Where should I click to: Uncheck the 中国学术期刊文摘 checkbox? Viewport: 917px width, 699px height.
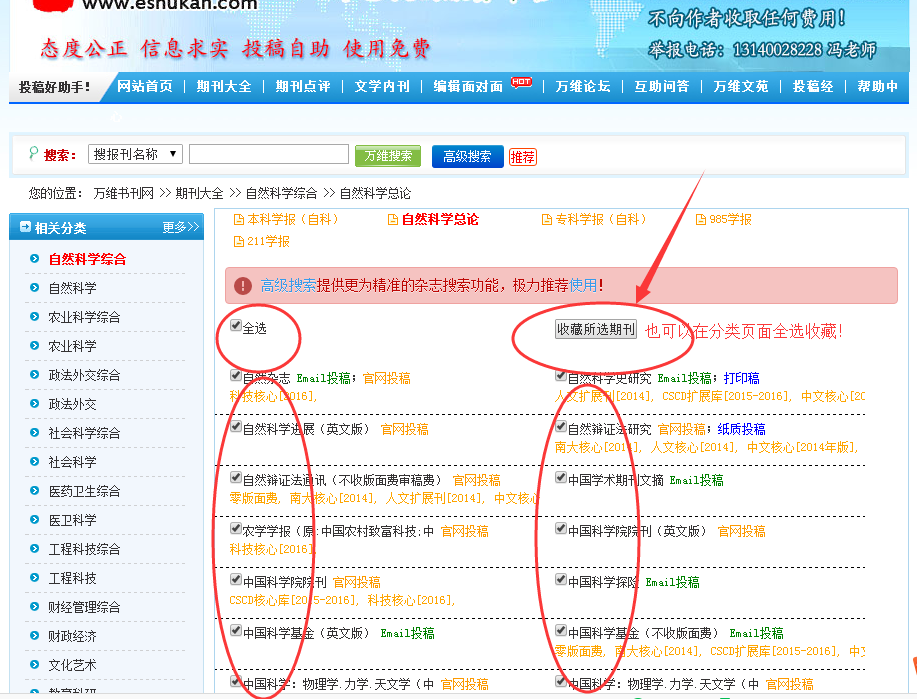pos(560,477)
